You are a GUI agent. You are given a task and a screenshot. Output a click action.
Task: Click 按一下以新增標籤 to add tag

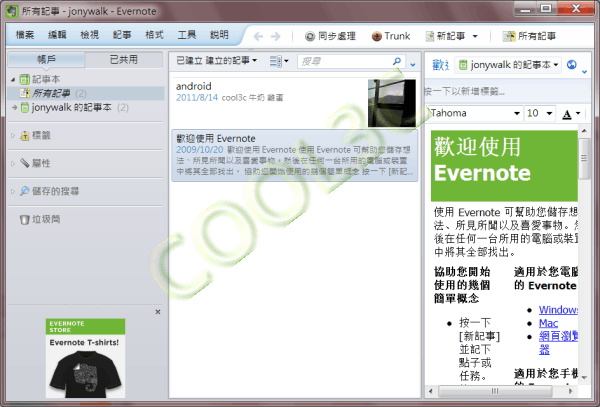[x=466, y=92]
